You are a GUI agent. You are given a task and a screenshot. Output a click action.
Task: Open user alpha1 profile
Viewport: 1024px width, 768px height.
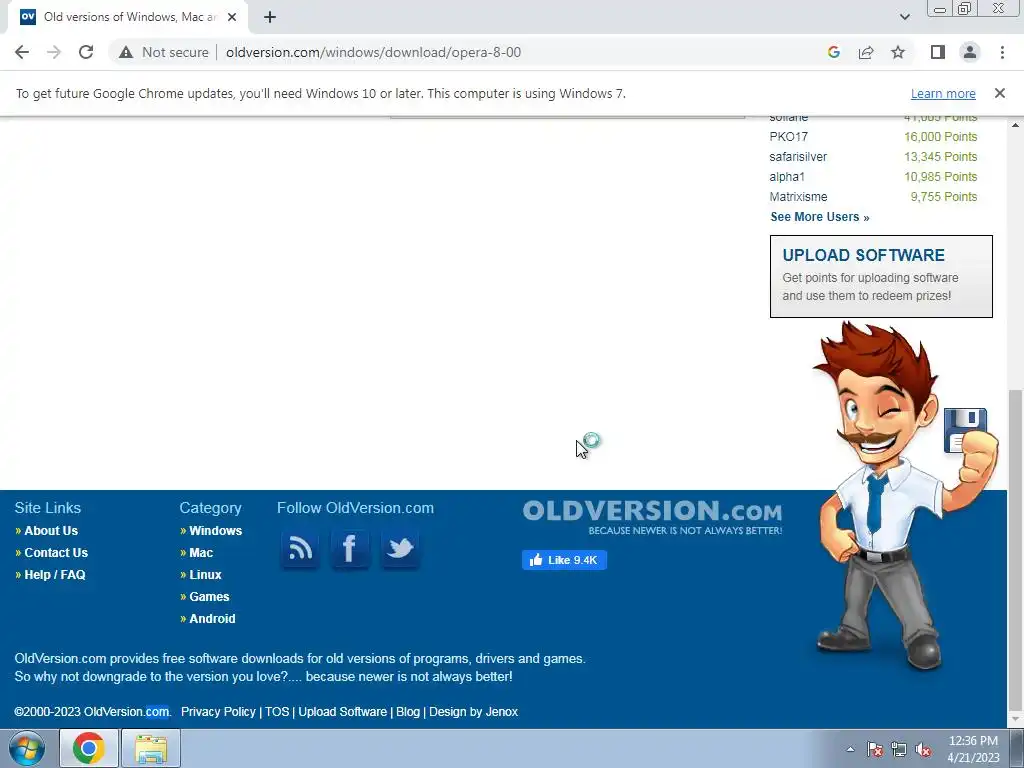(787, 177)
